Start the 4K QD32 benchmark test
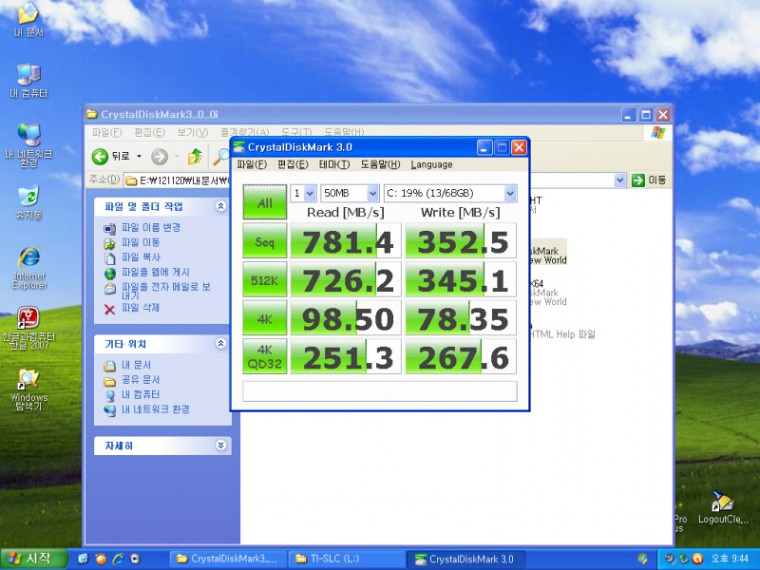Viewport: 760px width, 570px height. pos(264,357)
